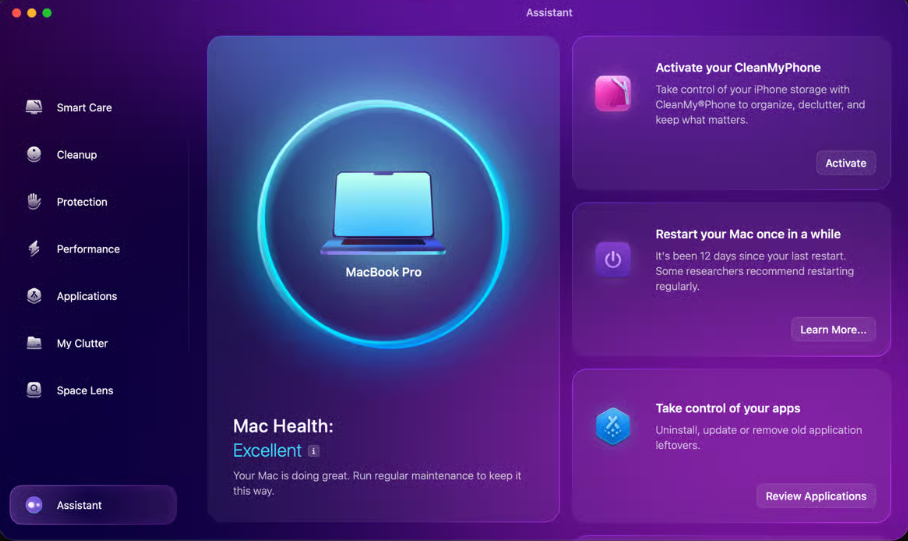Open the Protection section

tap(82, 202)
